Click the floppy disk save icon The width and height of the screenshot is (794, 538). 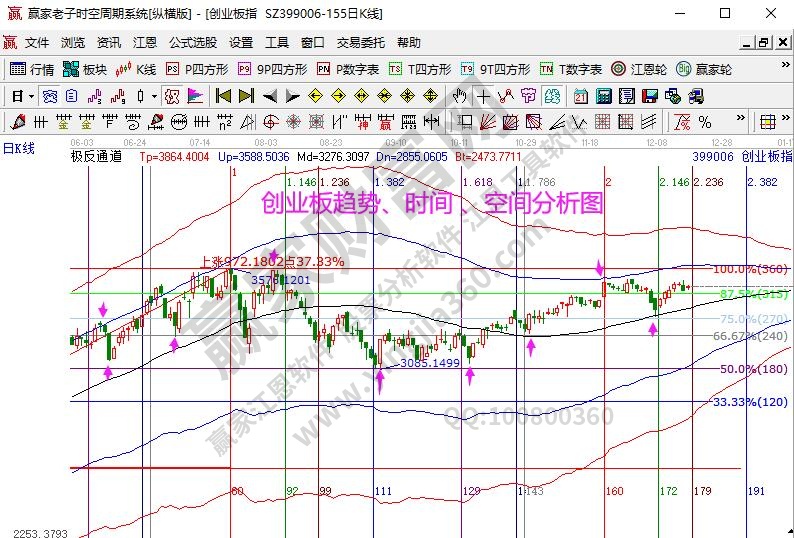649,96
